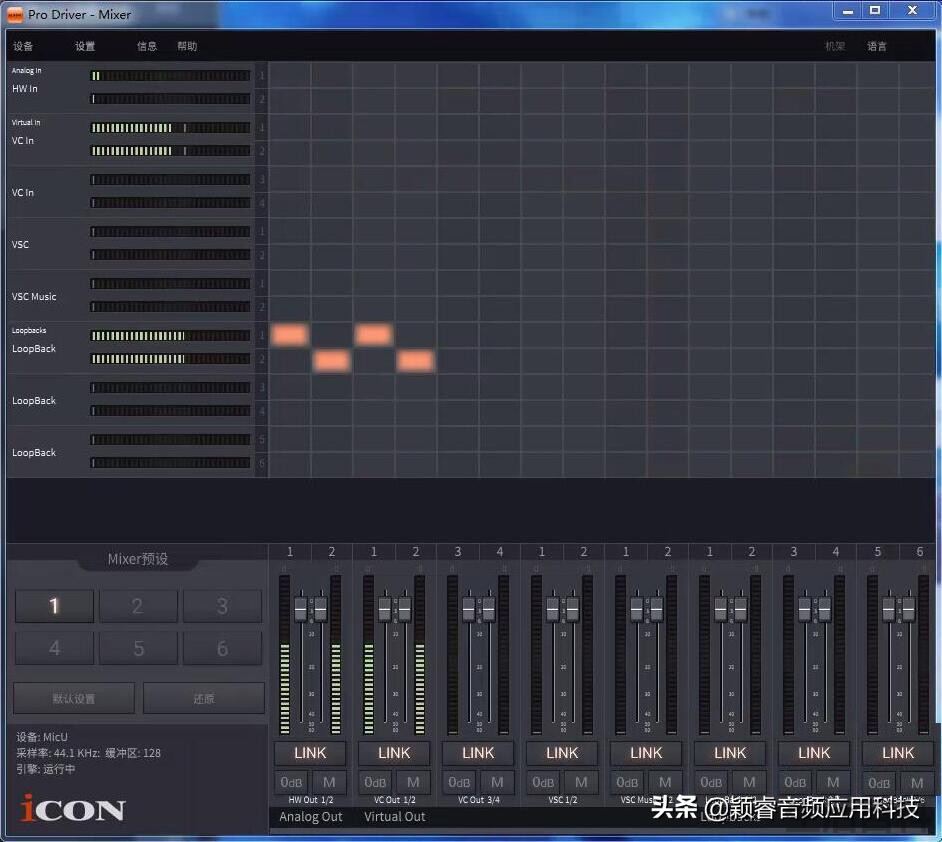Reset VSC 1/2 with 0dB button
This screenshot has width=942, height=842.
544,782
